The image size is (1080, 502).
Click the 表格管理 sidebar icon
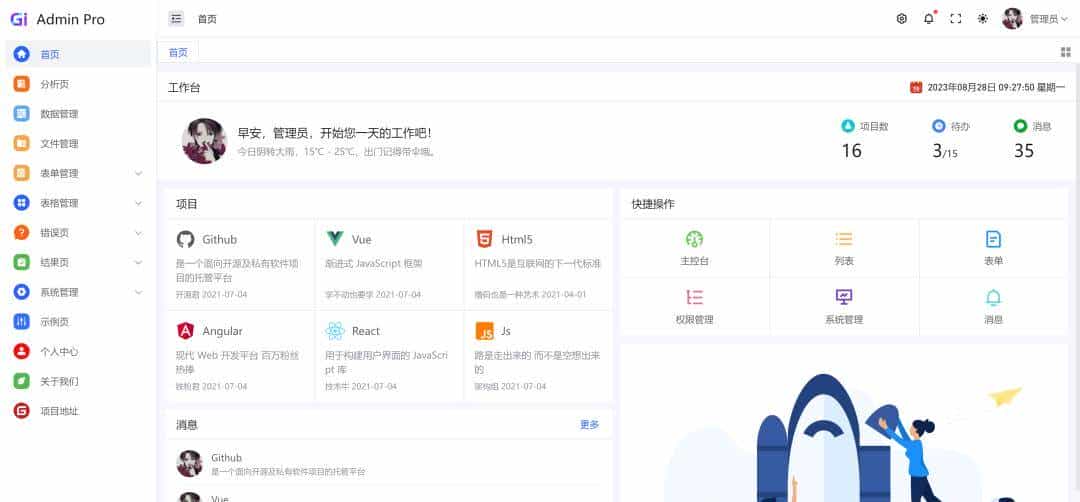click(21, 203)
